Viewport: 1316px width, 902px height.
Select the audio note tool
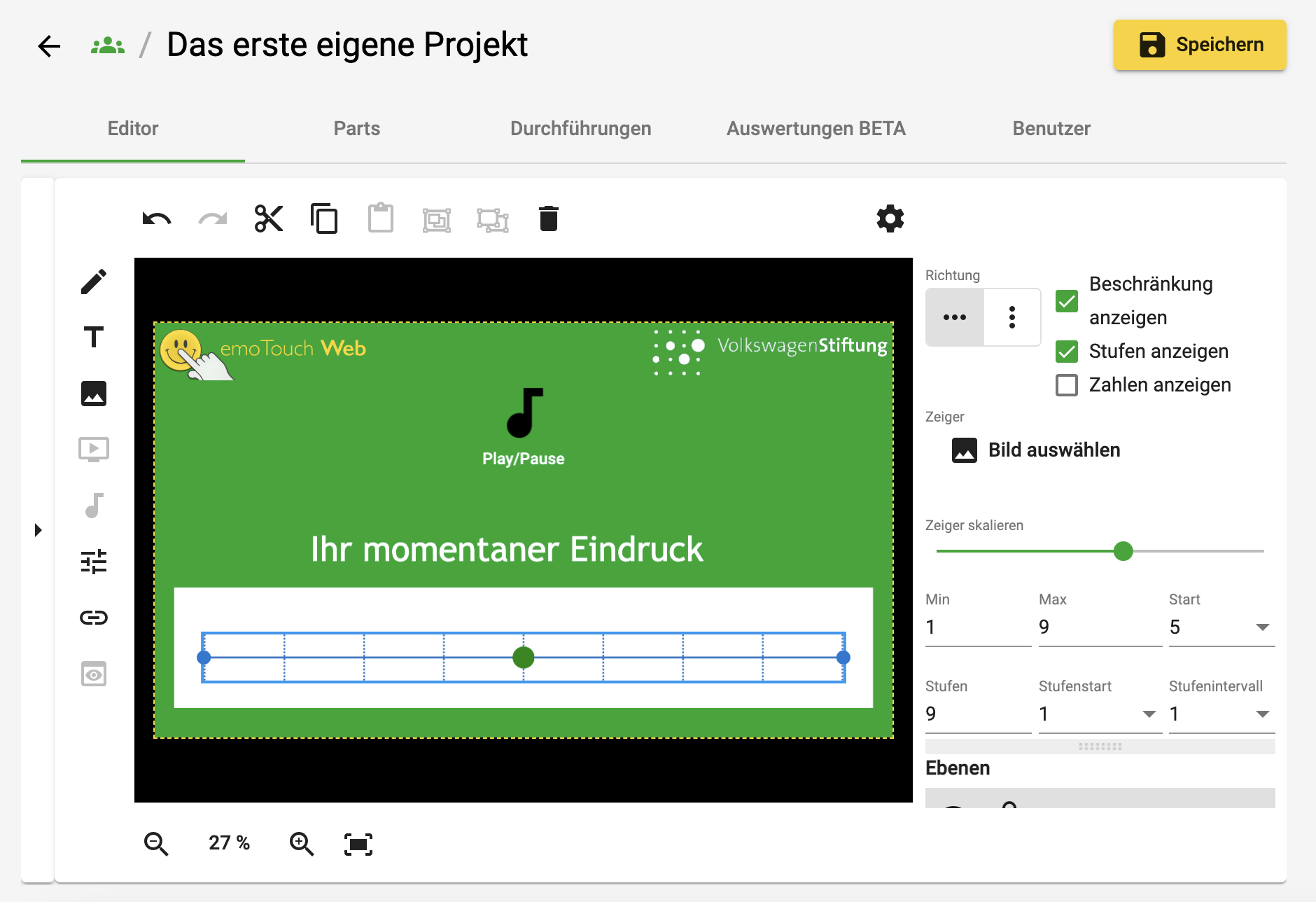coord(94,505)
